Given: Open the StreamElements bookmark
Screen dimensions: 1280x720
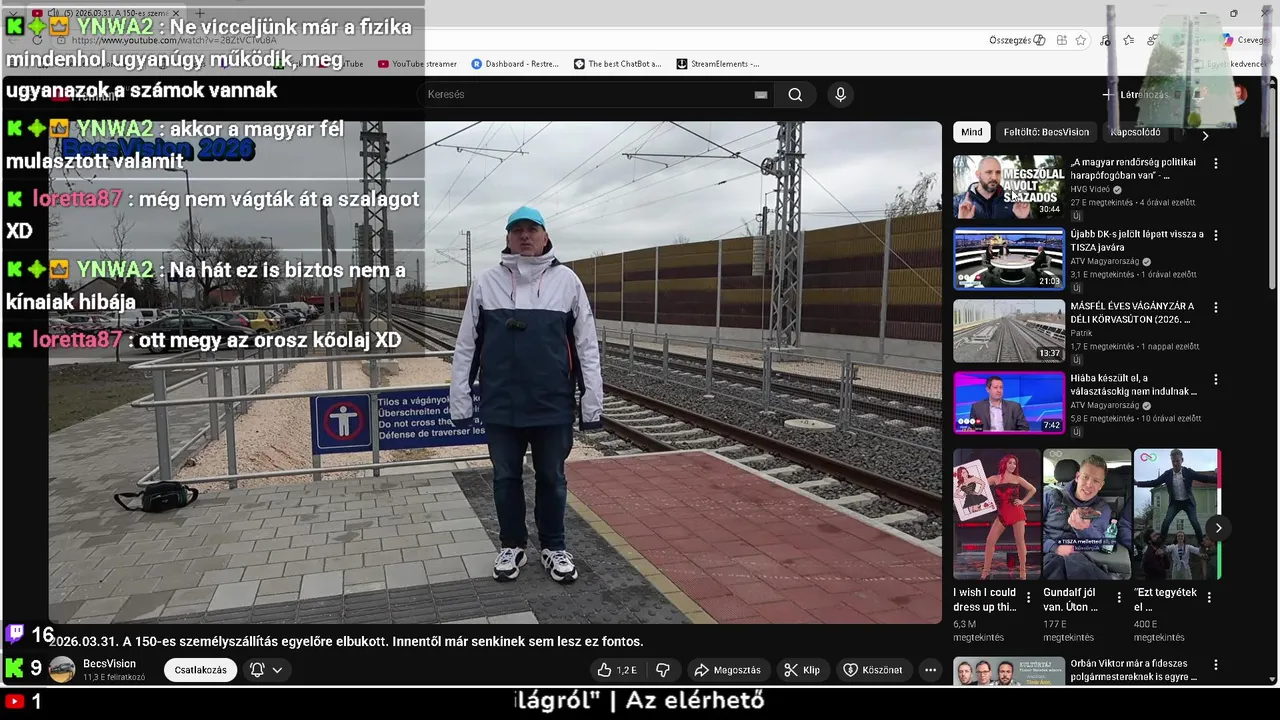Looking at the screenshot, I should (x=717, y=64).
